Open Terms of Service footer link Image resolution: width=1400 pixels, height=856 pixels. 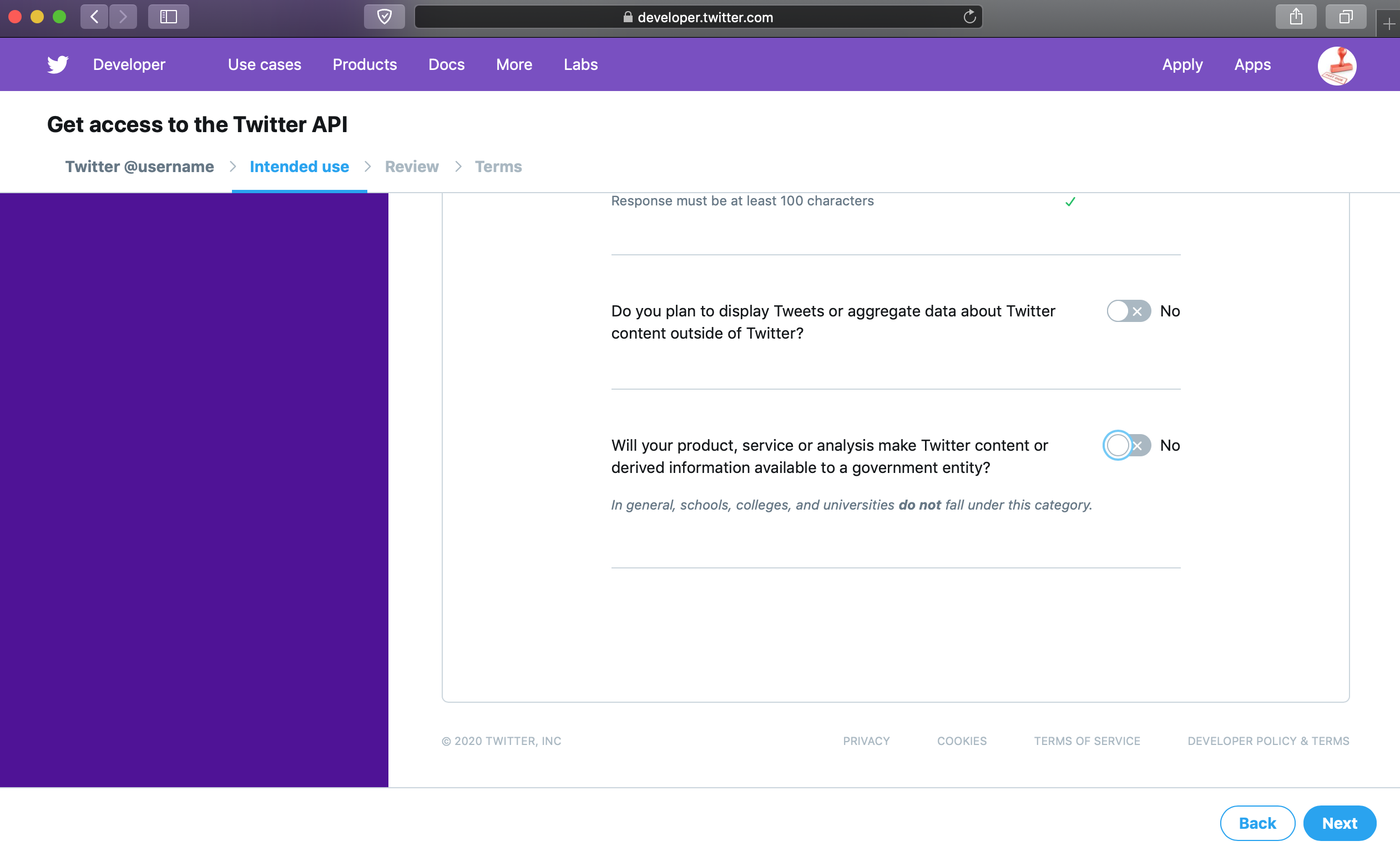point(1087,741)
